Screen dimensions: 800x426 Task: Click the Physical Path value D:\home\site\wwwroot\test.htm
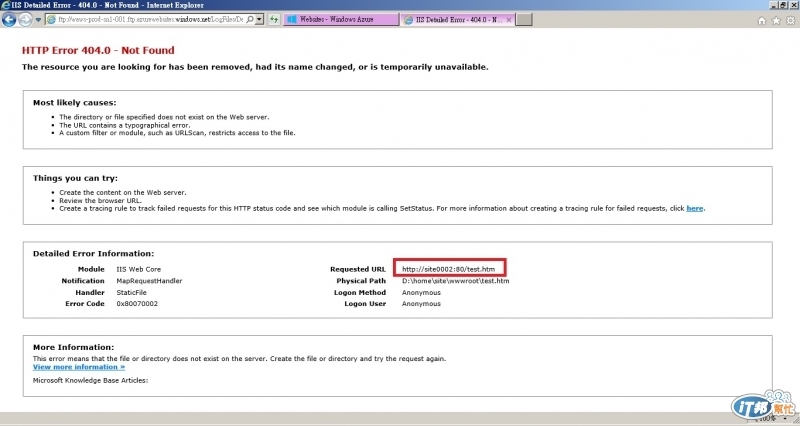pos(456,281)
